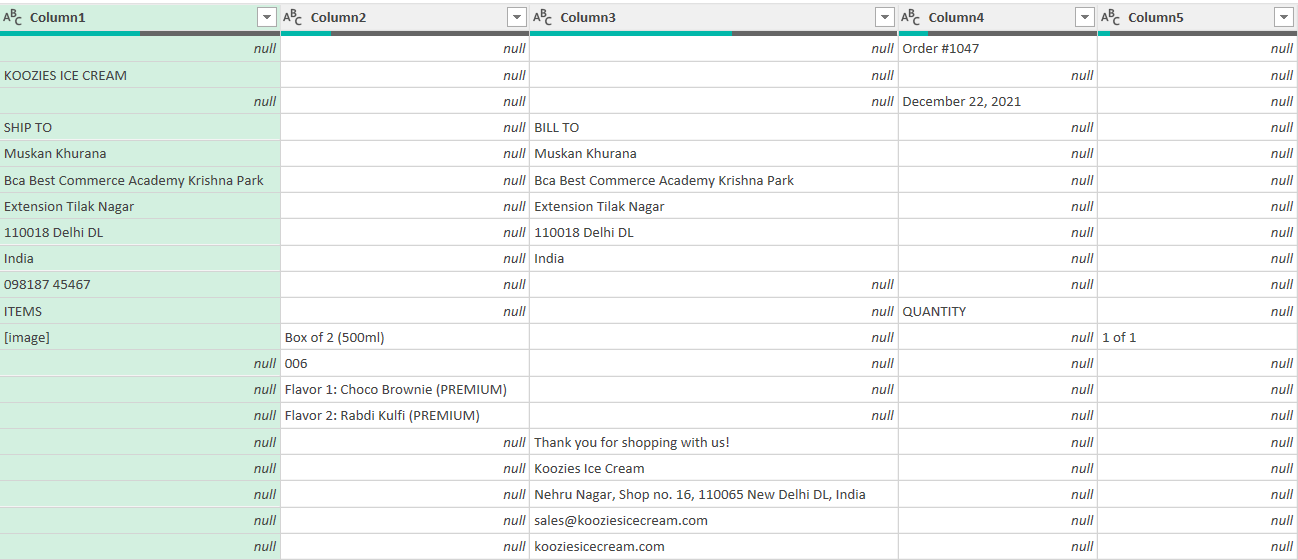
Task: Click the ABC data type icon of Column2
Action: 294,17
